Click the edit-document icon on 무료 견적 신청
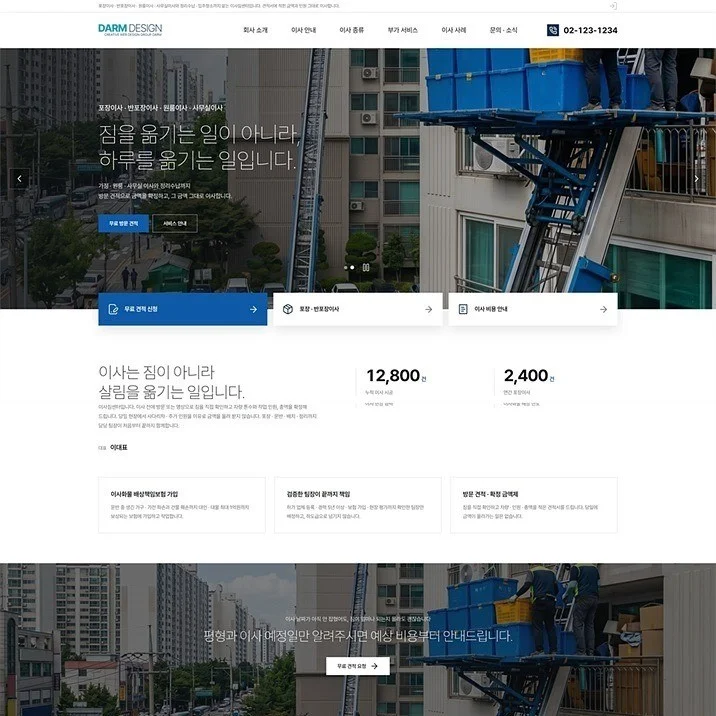The width and height of the screenshot is (716, 716). (113, 309)
